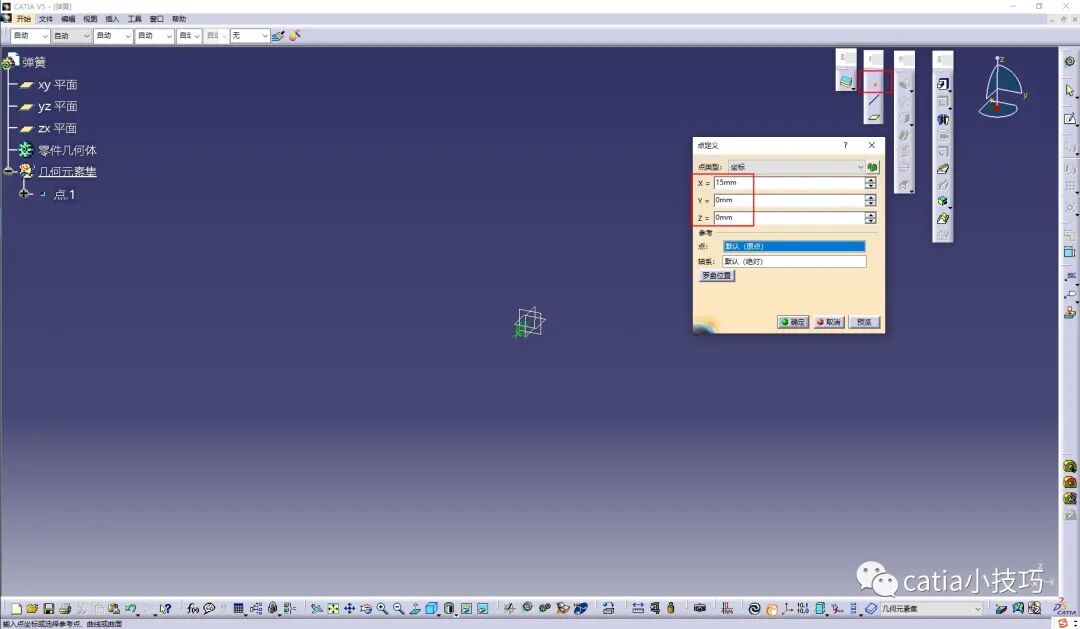
Task: Click the axis system 默认（绝对）field
Action: coord(794,261)
